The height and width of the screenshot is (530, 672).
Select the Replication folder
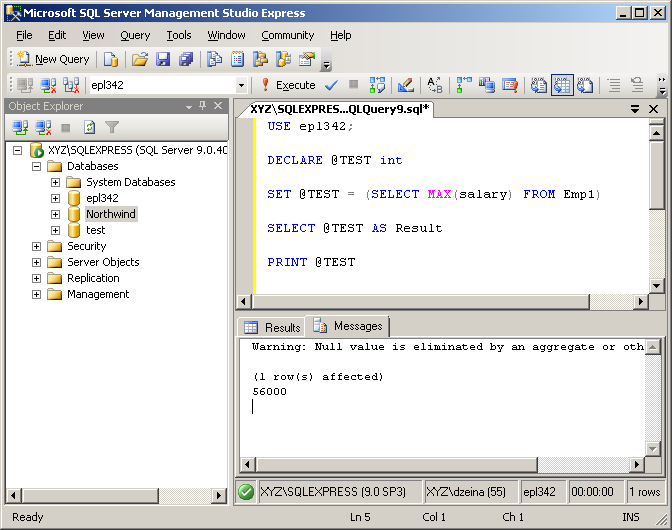coord(93,278)
